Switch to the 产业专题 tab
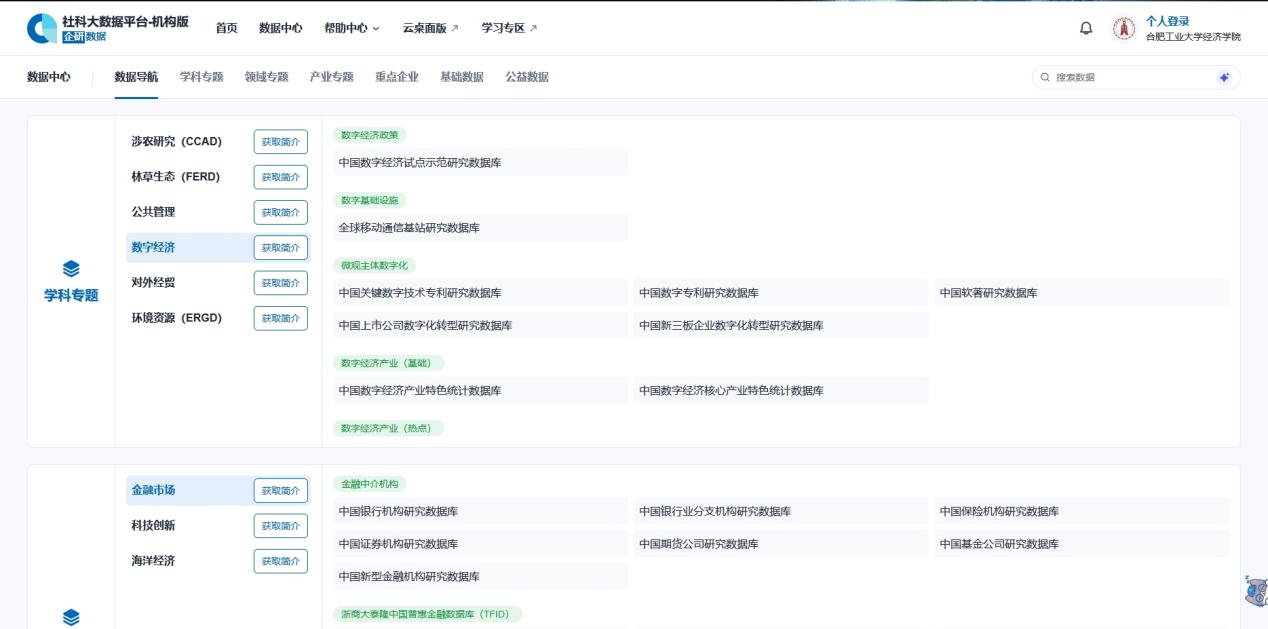Viewport: 1268px width, 629px height. click(x=331, y=77)
